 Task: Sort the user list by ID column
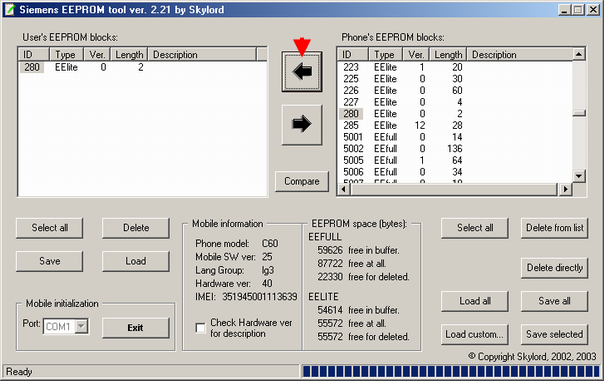34,55
